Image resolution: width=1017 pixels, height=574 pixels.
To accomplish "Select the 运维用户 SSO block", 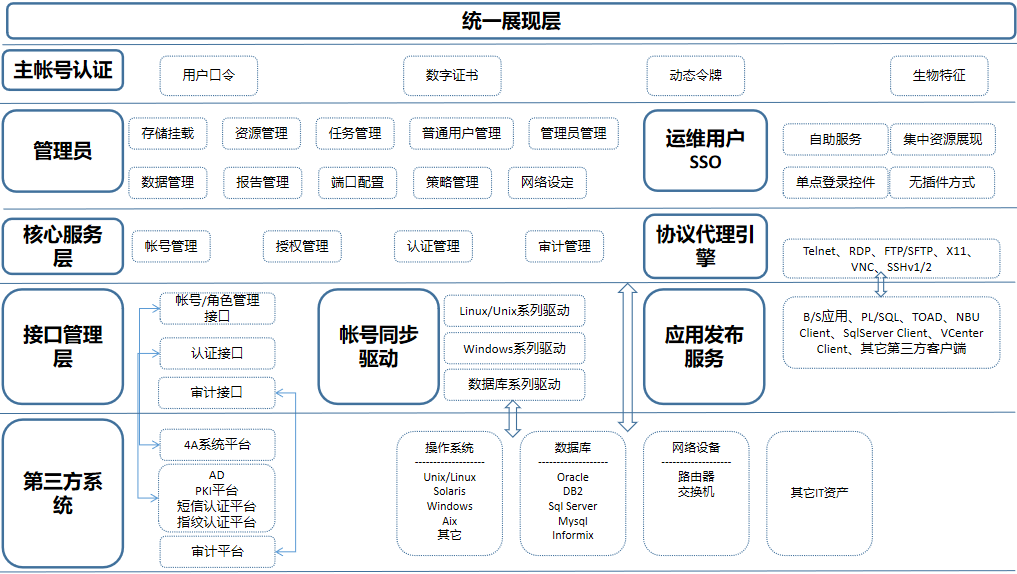I will (705, 150).
